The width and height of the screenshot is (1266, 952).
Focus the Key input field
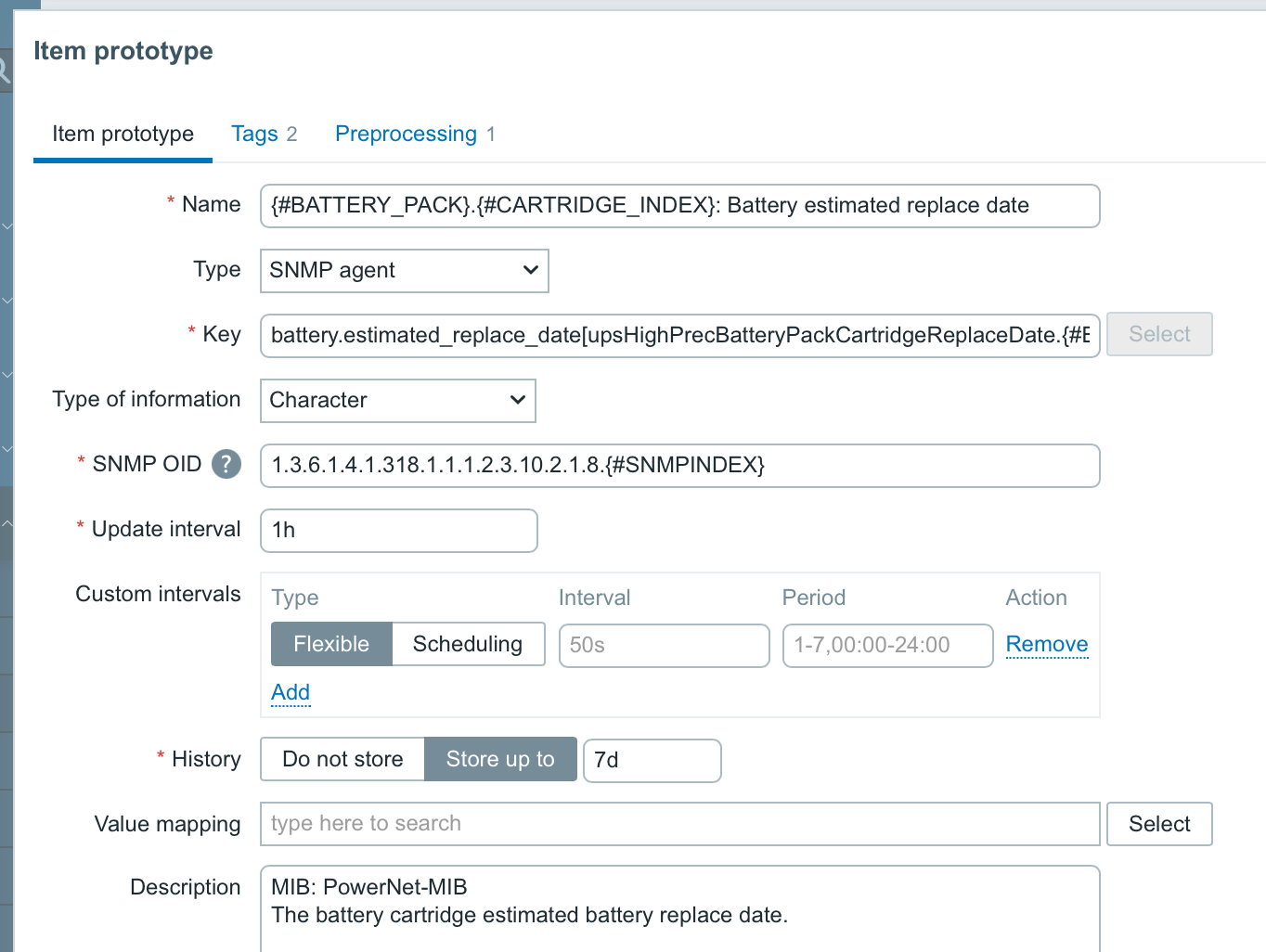(679, 336)
